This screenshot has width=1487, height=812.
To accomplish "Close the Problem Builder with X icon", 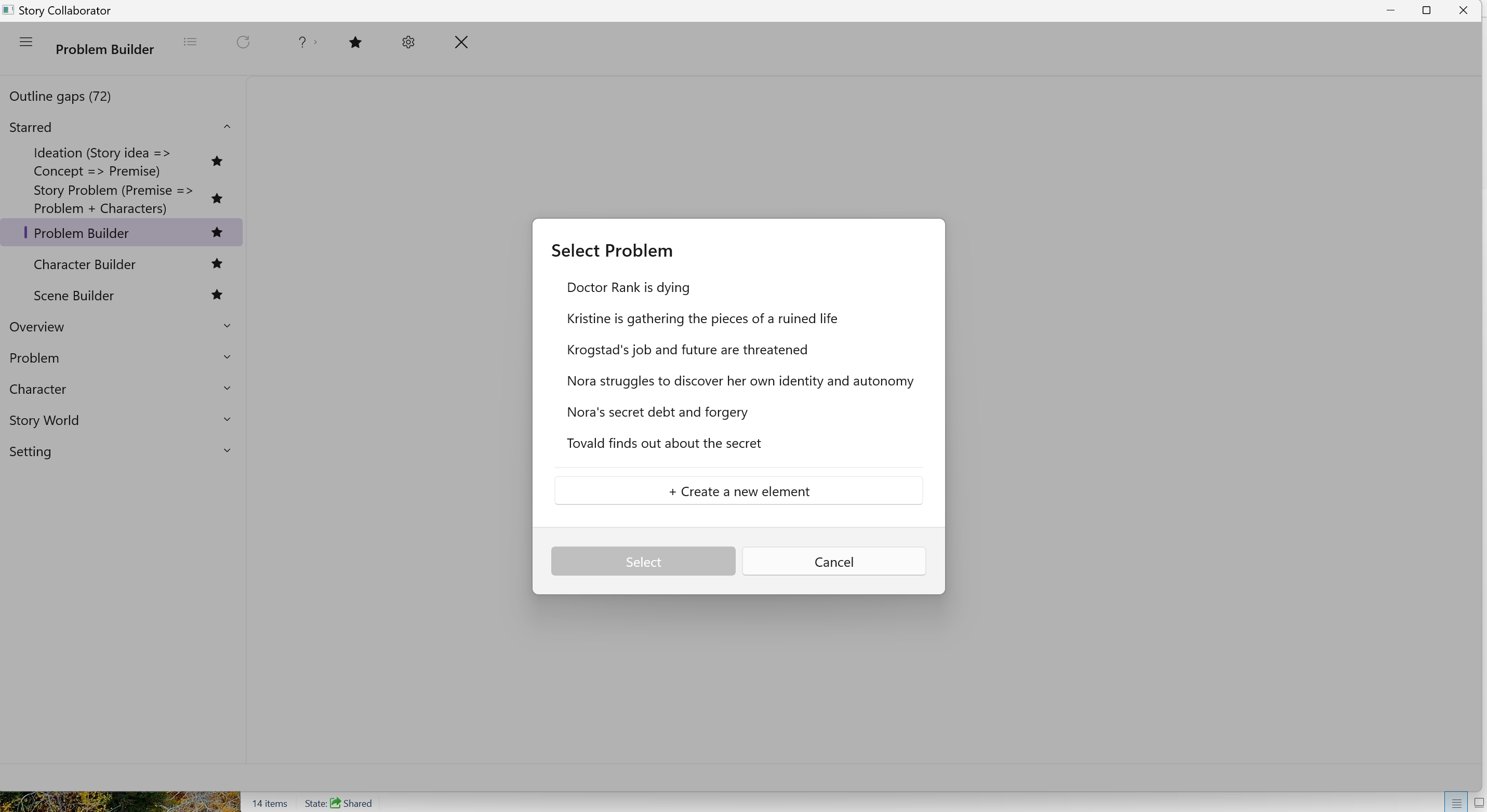I will [461, 42].
